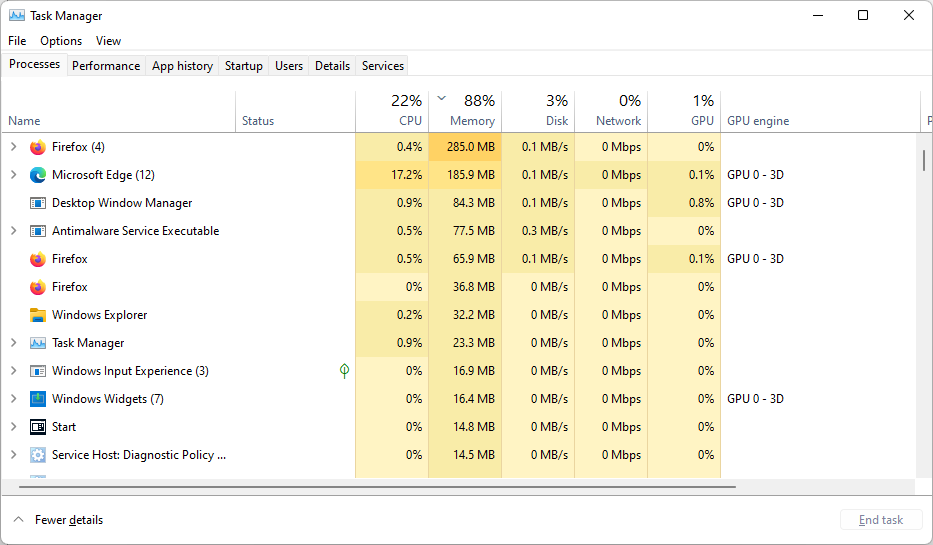Expand Service Host: Diagnostic Policy row
This screenshot has width=933, height=545.
pos(14,454)
